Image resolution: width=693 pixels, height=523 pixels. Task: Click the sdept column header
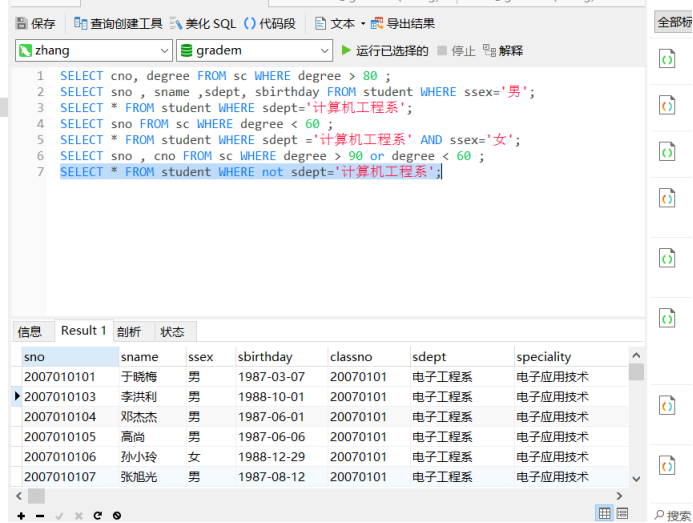coord(462,357)
